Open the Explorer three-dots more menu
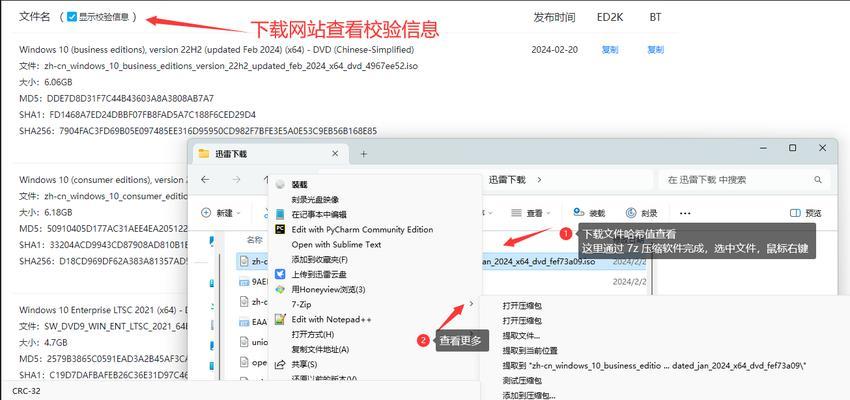 point(685,213)
